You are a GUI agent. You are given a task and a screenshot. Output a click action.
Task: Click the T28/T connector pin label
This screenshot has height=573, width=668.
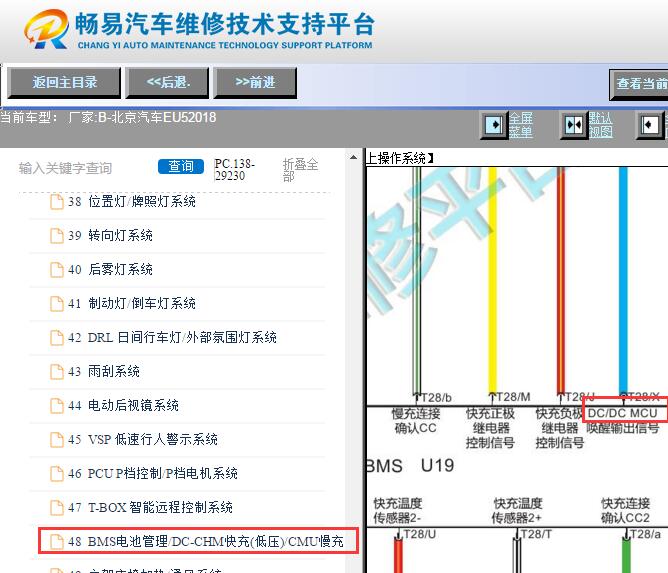click(536, 534)
